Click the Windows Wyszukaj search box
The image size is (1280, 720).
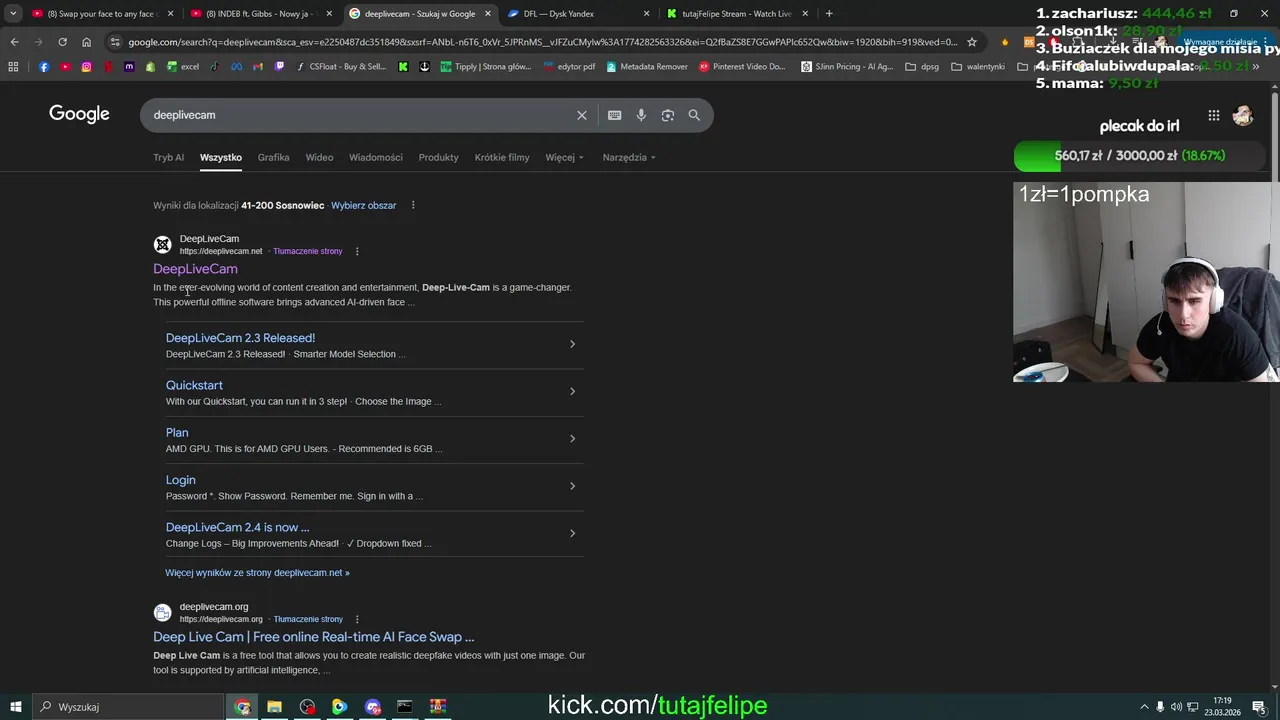127,707
